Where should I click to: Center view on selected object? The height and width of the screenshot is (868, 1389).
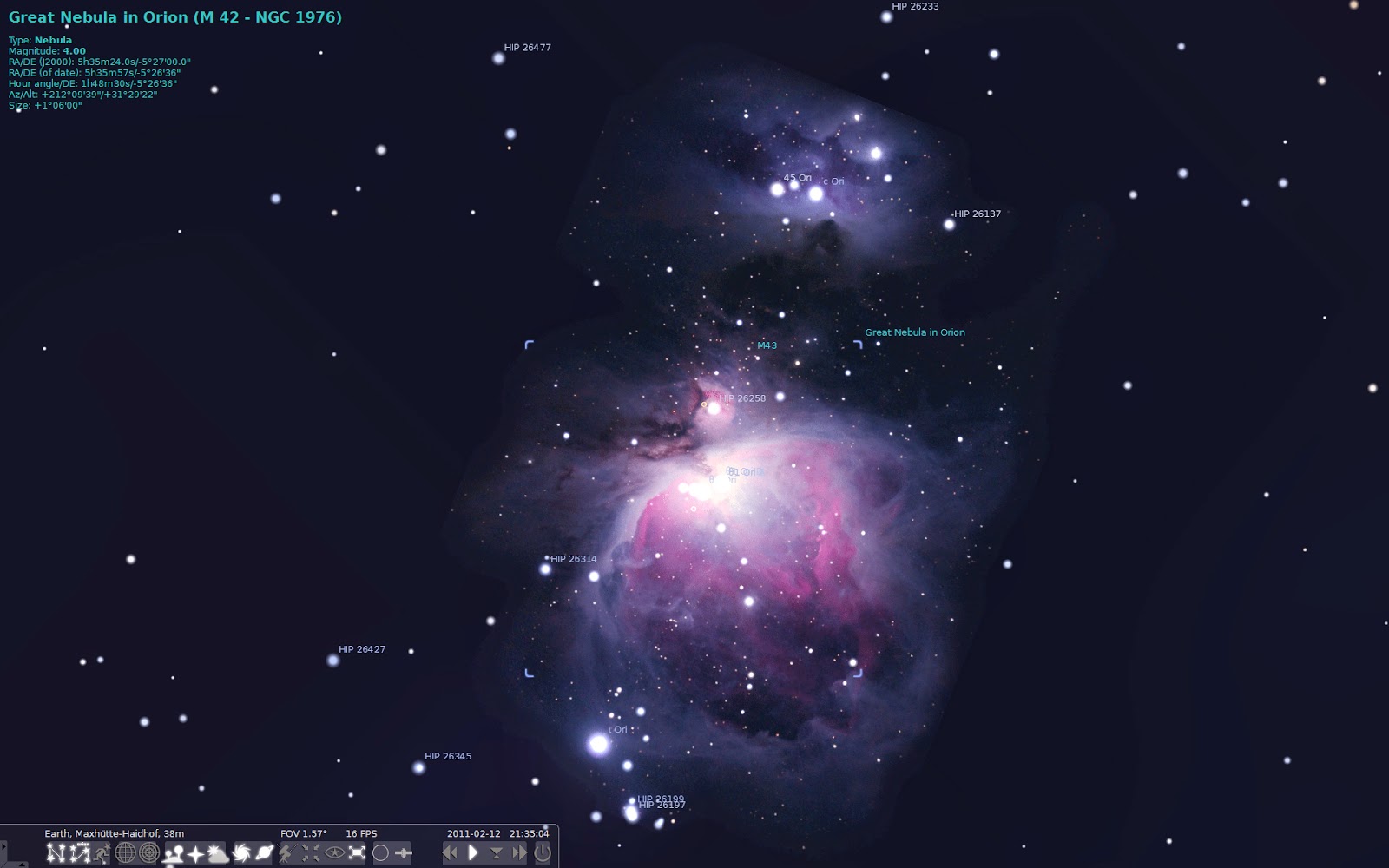311,853
